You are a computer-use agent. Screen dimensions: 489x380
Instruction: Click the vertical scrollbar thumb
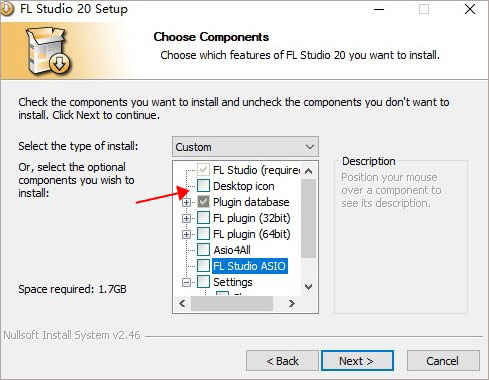point(309,218)
